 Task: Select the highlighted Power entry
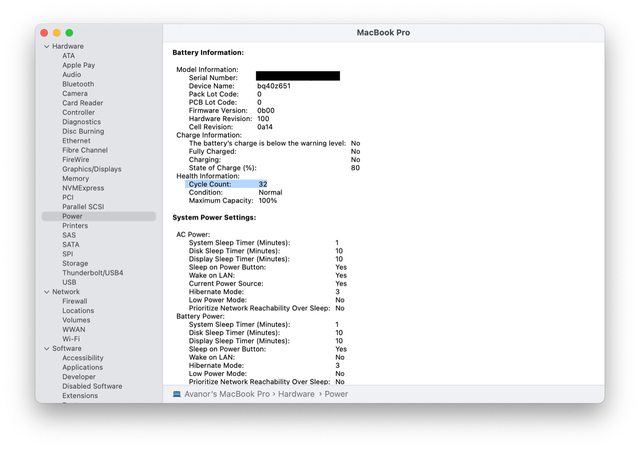(98, 216)
